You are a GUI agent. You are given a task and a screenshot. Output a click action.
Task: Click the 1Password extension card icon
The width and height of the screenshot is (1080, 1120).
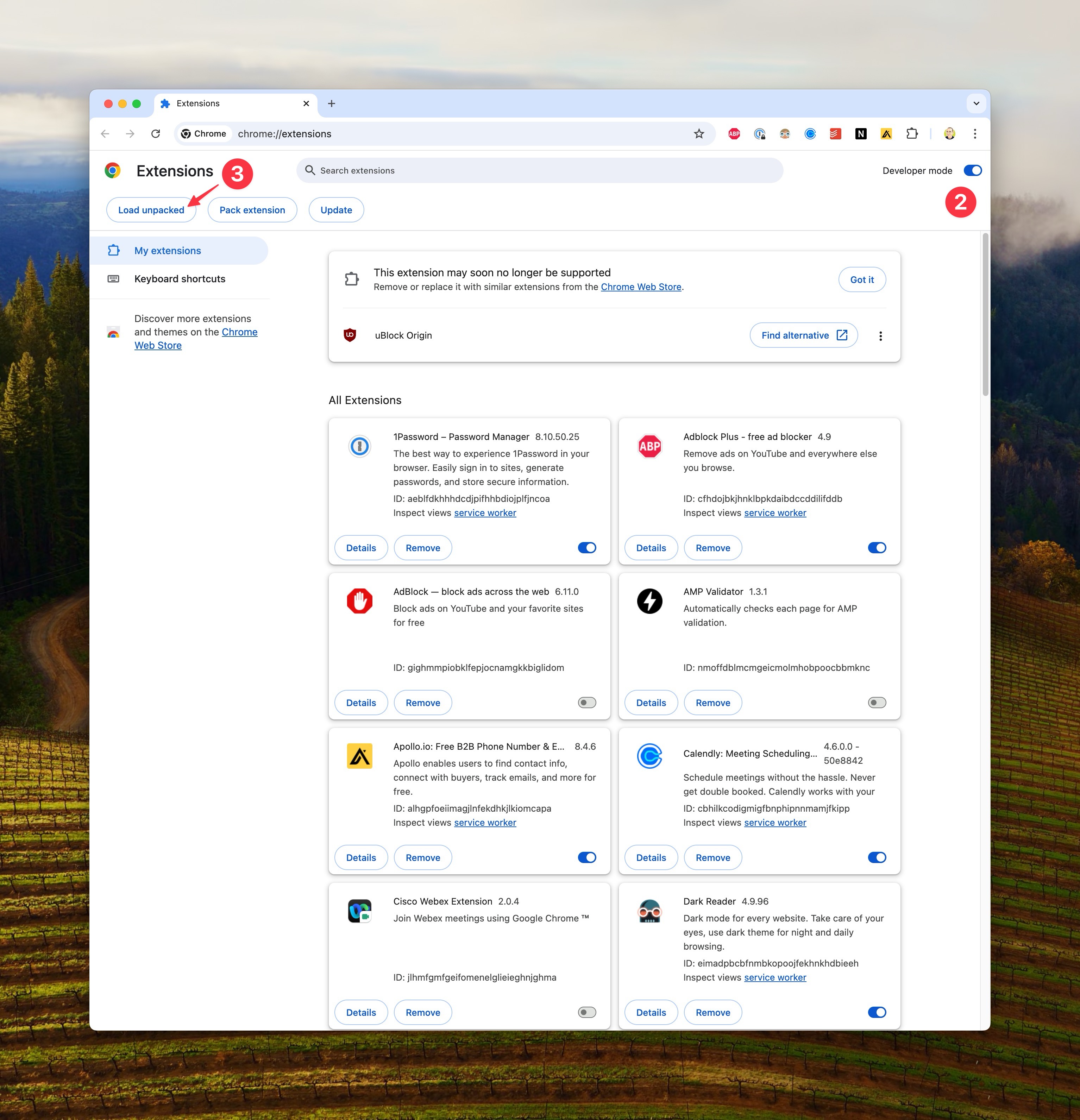[359, 446]
